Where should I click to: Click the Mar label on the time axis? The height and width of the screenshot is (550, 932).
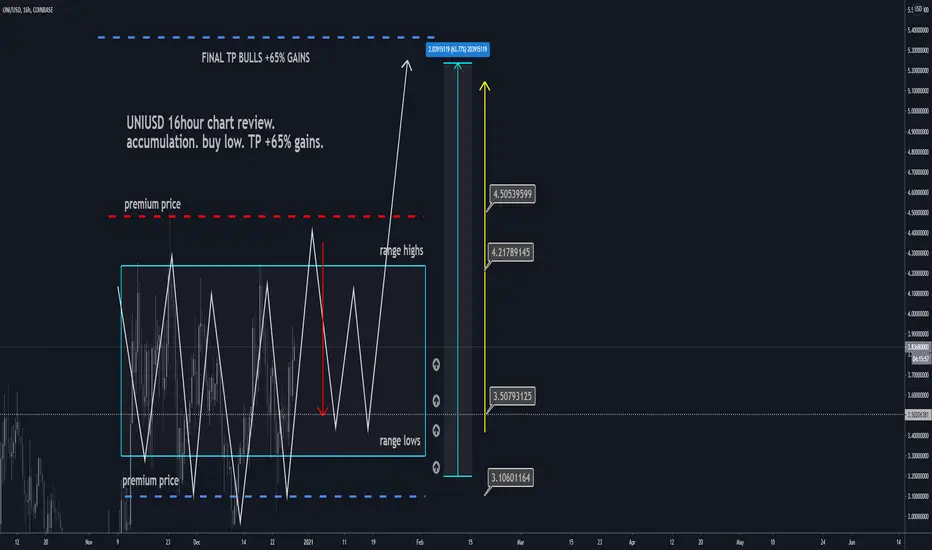pyautogui.click(x=520, y=542)
